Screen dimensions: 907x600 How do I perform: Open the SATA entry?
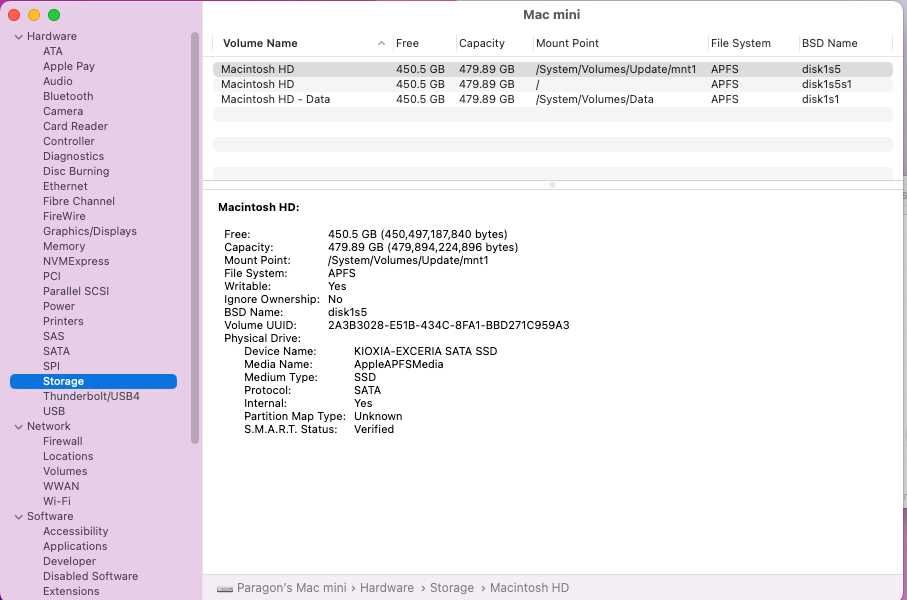[x=56, y=351]
